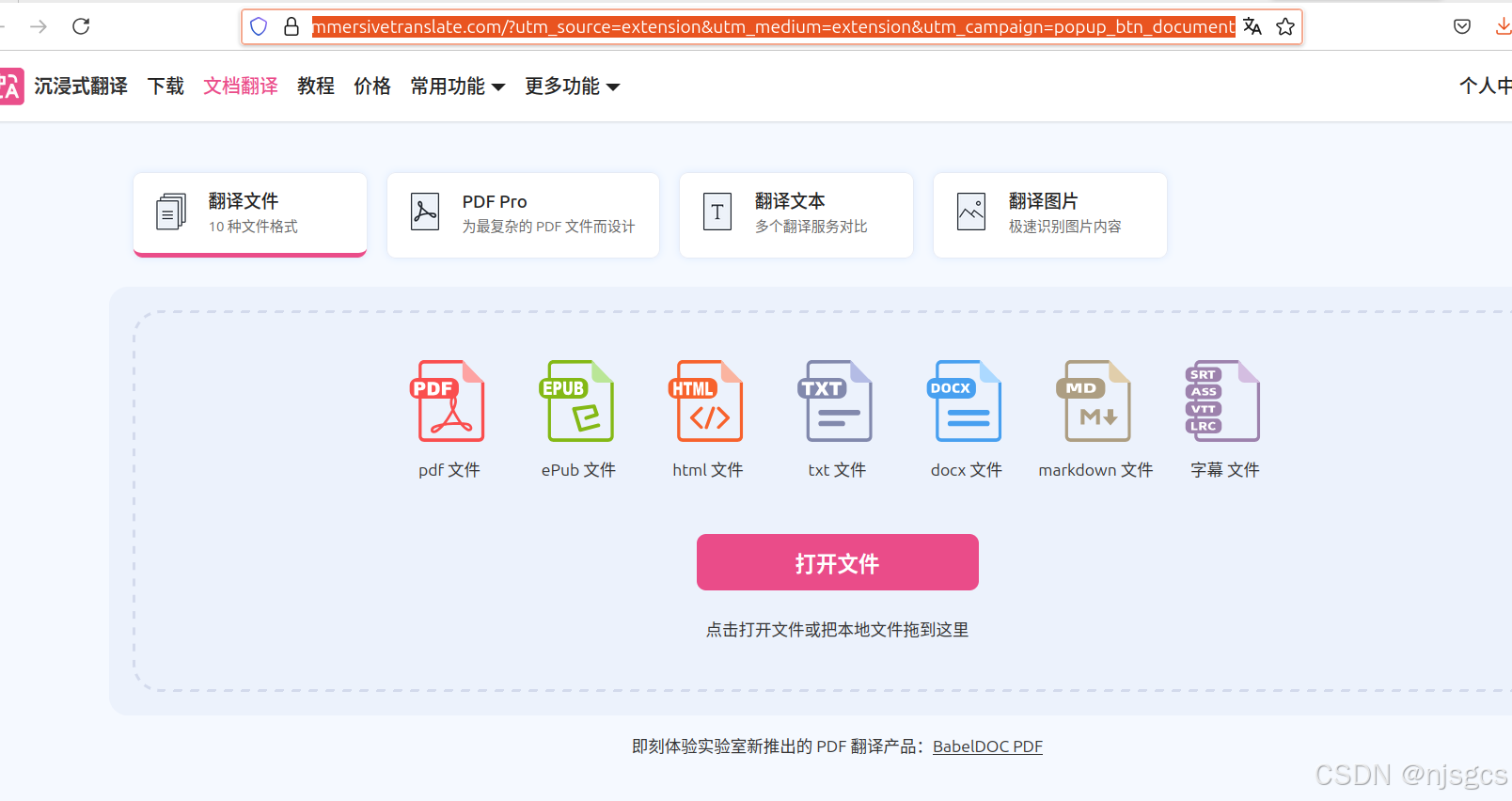Image resolution: width=1512 pixels, height=801 pixels.
Task: Click the '10 种文件格式' subtitle text
Action: point(253,227)
